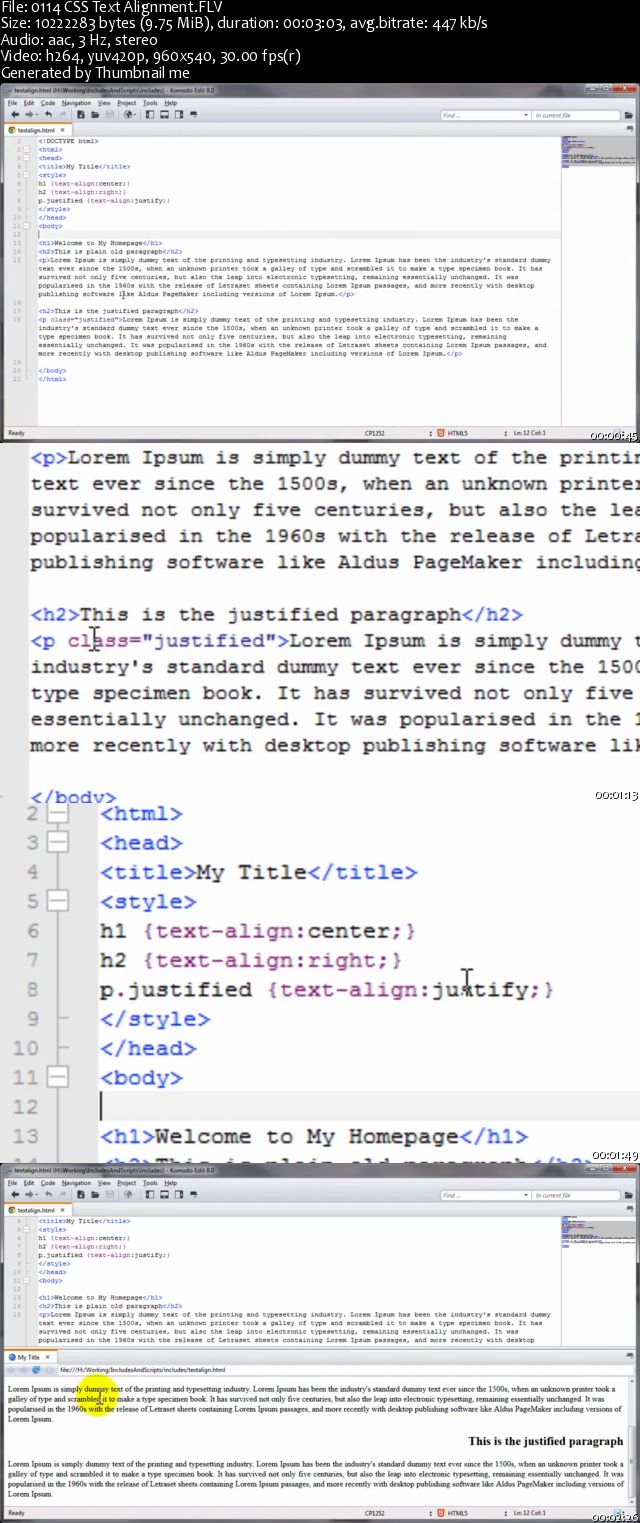Open the Navigation menu in the first frame
640x1523 pixels.
(76, 103)
